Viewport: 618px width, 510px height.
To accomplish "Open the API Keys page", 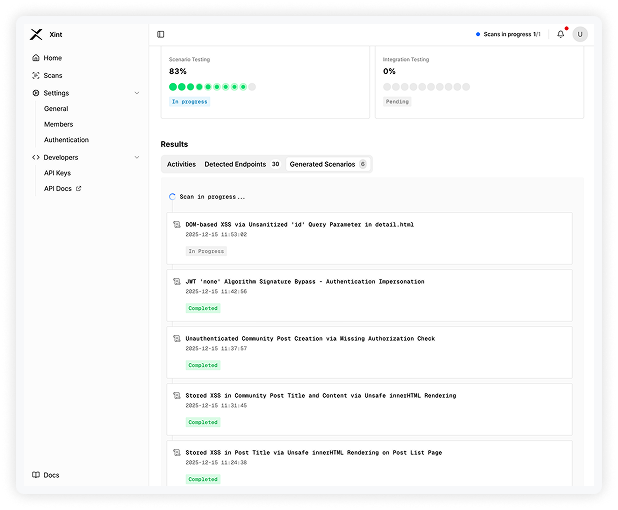I will click(57, 172).
